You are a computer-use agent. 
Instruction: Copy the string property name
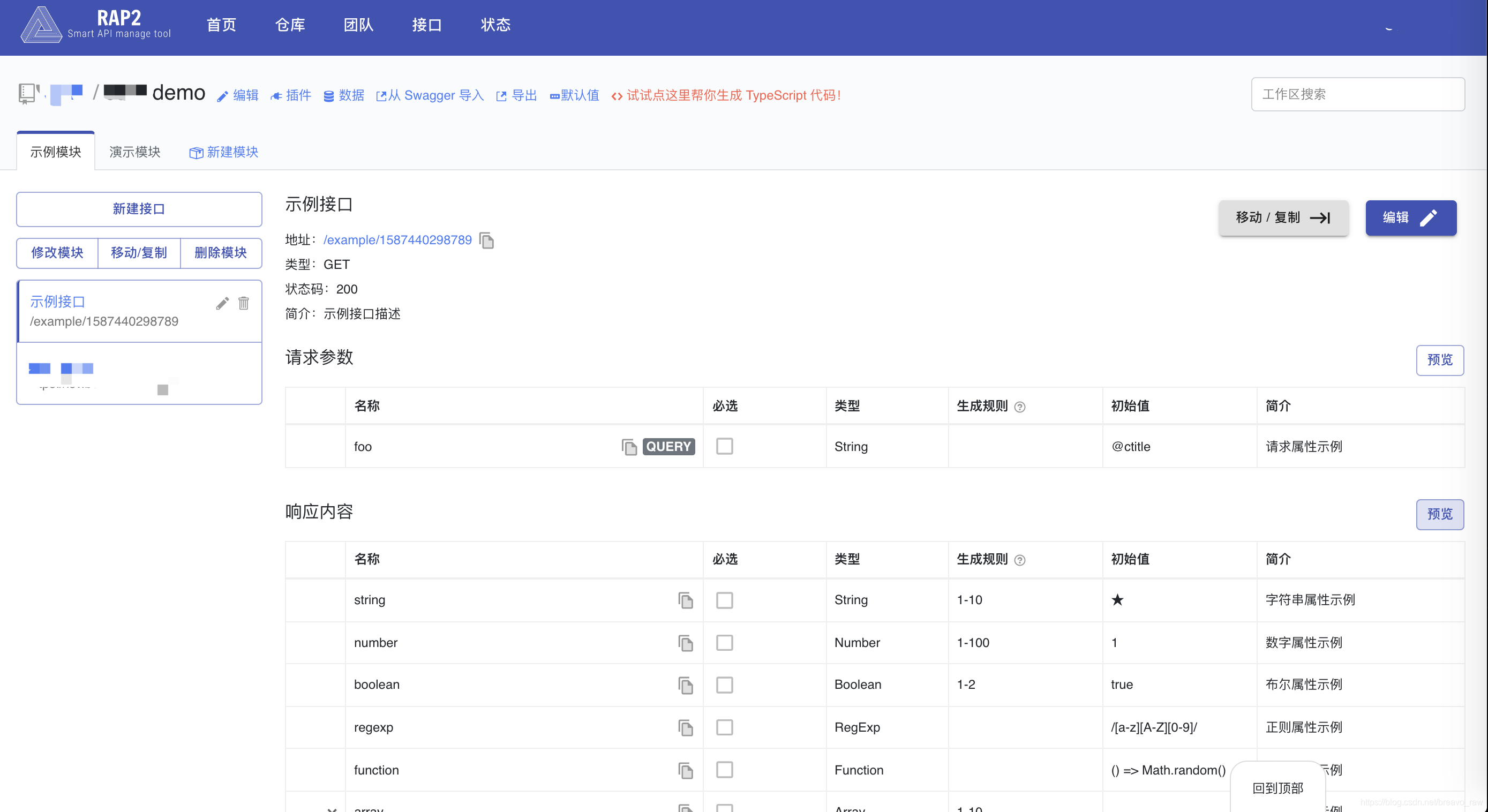[x=686, y=600]
